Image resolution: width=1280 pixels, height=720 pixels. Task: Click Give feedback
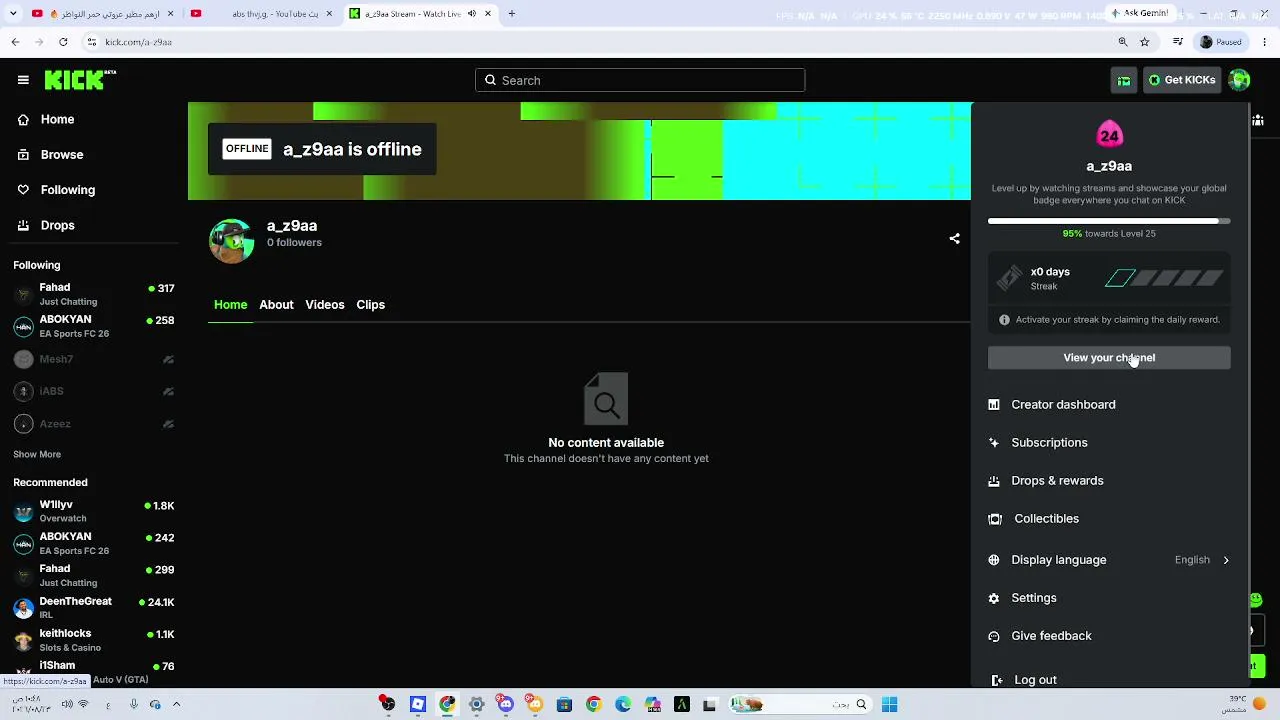click(x=1051, y=636)
